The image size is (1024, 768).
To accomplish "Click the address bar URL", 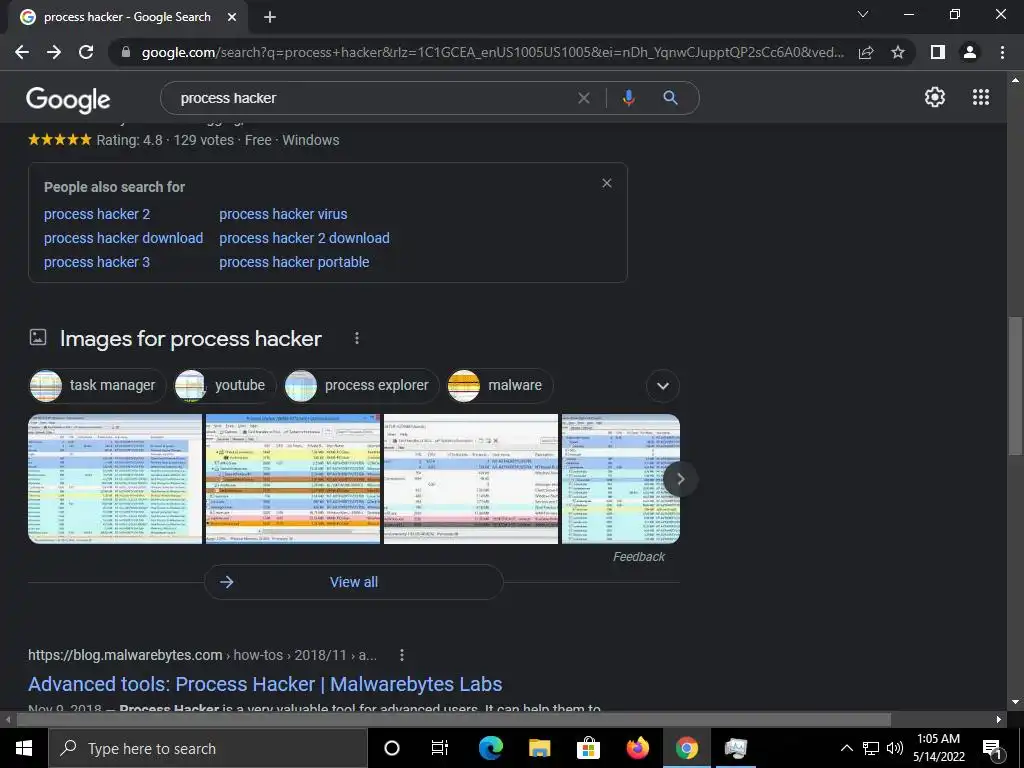I will pyautogui.click(x=492, y=52).
